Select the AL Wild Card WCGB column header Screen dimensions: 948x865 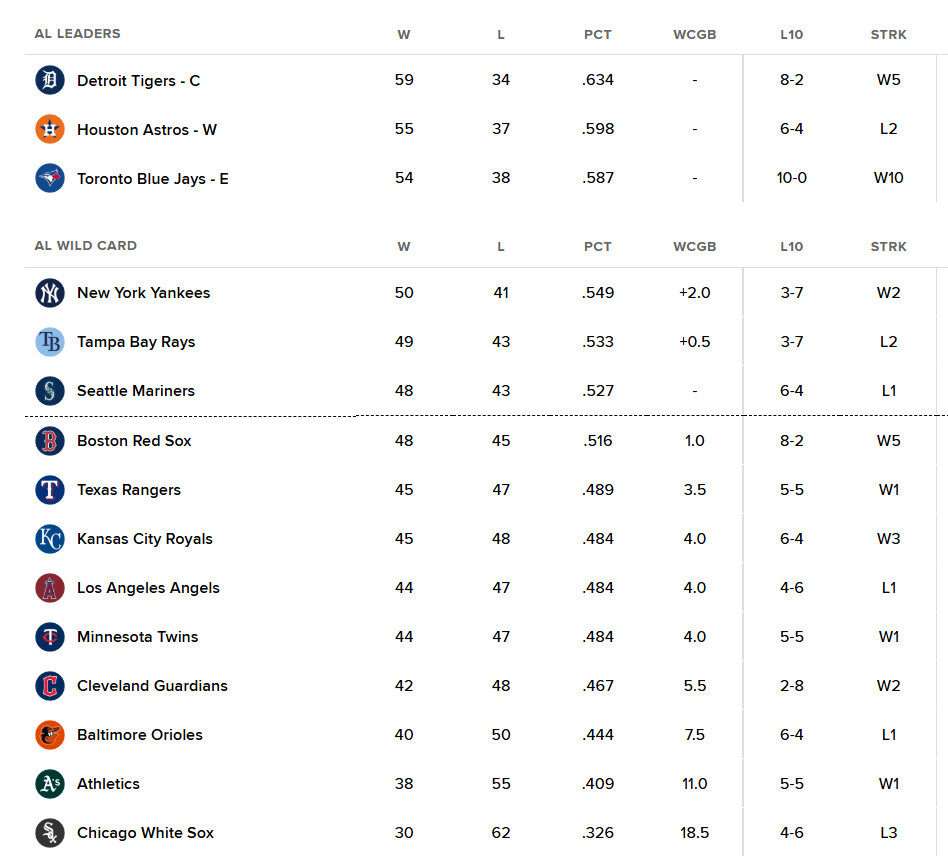[x=695, y=247]
